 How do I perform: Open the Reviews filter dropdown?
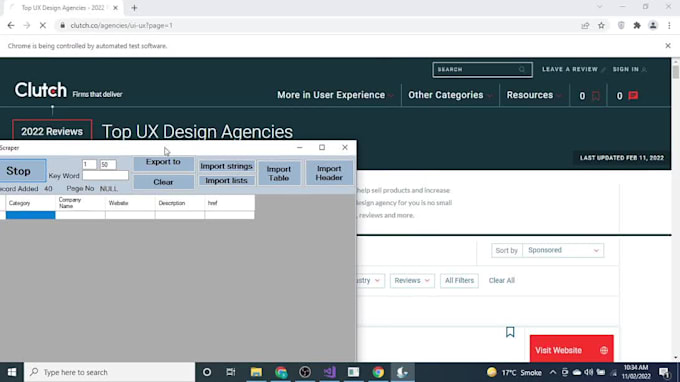(x=412, y=281)
